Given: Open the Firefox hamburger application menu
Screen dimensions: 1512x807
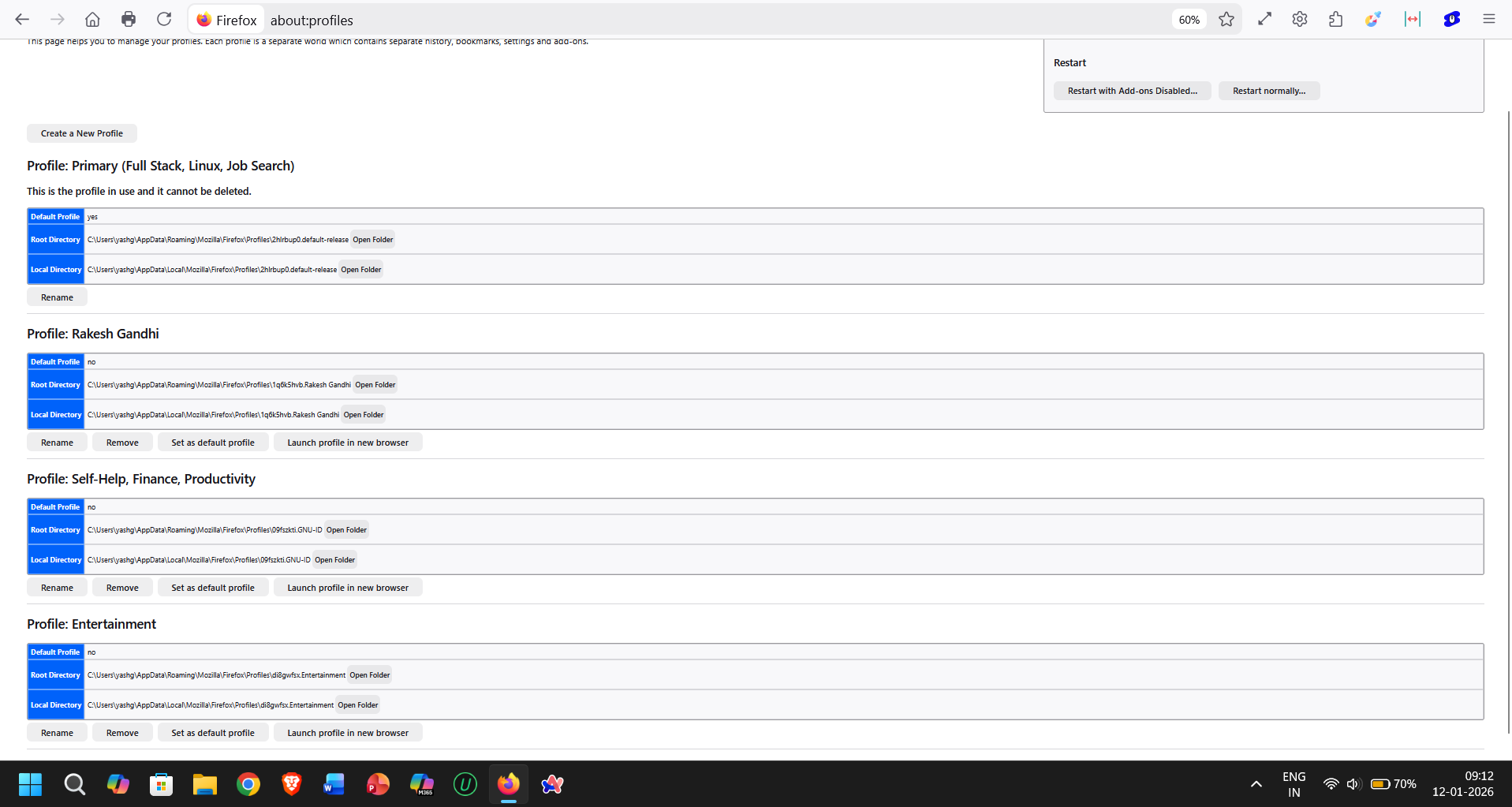Looking at the screenshot, I should click(1489, 20).
